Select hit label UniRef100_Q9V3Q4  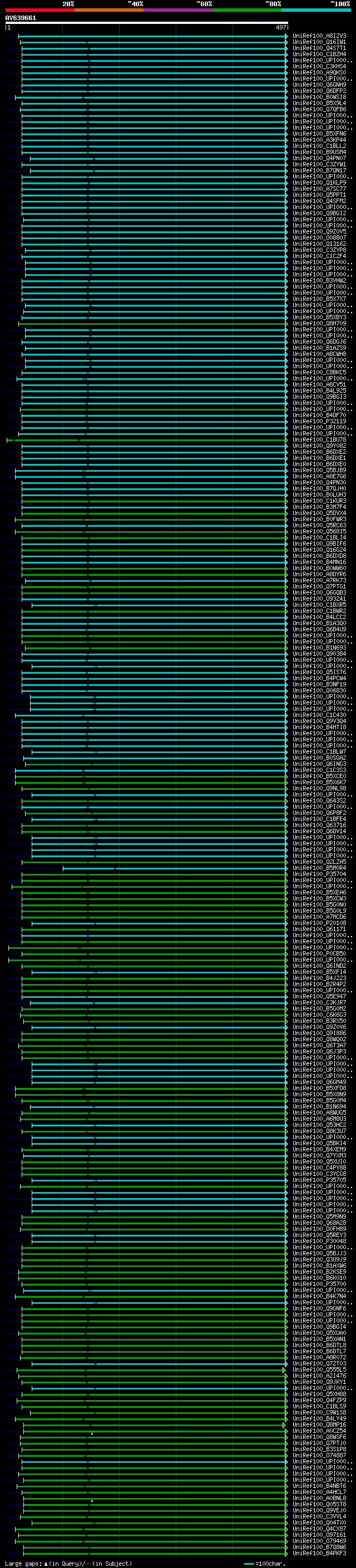[x=319, y=721]
